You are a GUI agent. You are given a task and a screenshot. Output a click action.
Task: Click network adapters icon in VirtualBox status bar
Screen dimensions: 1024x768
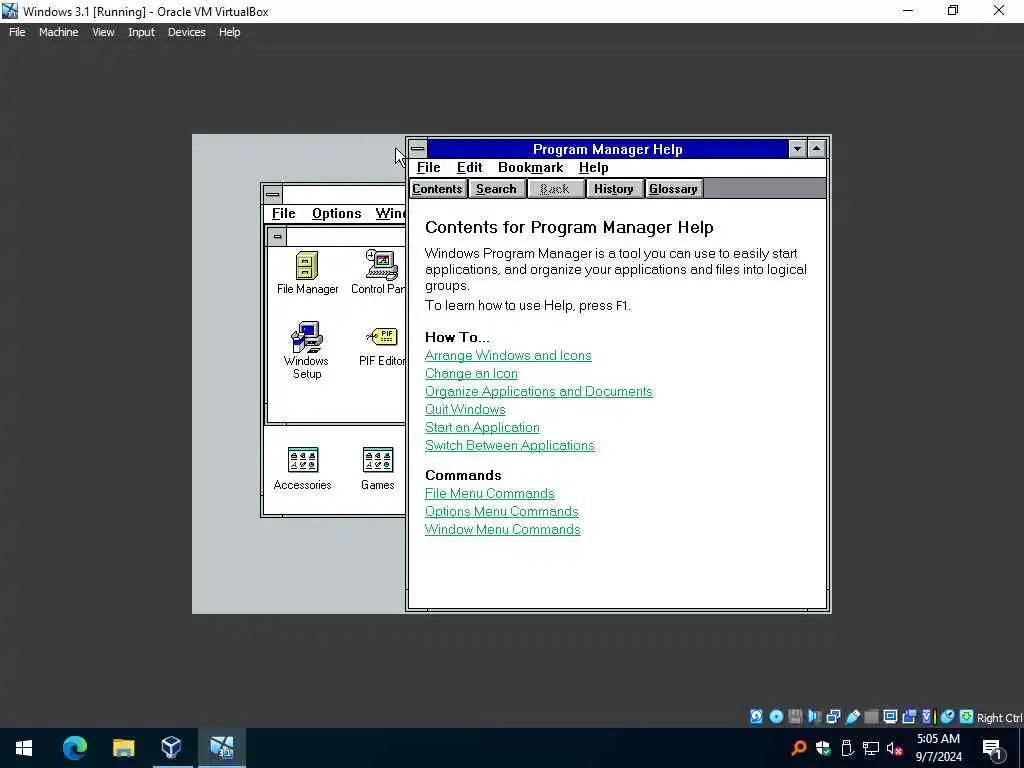pyautogui.click(x=833, y=717)
